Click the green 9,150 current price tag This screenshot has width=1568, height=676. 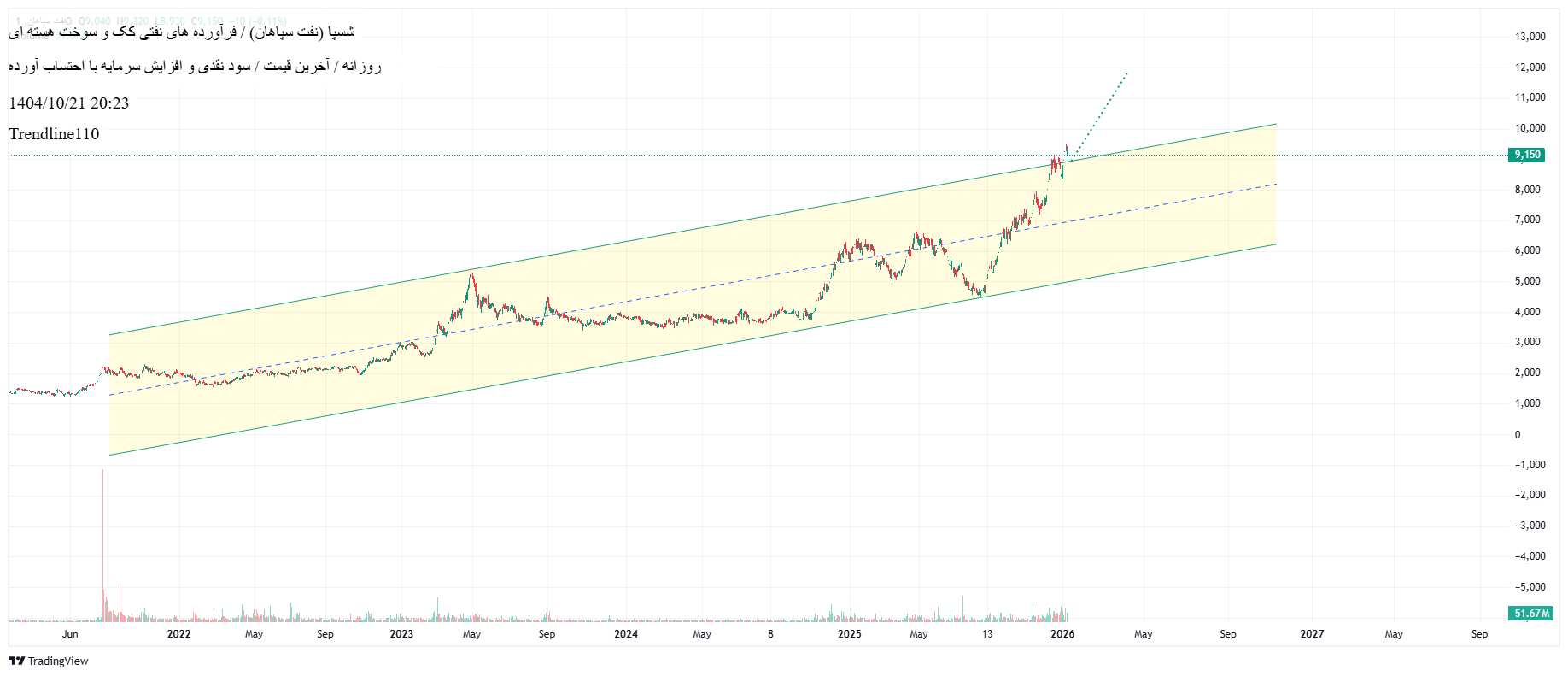click(x=1526, y=155)
